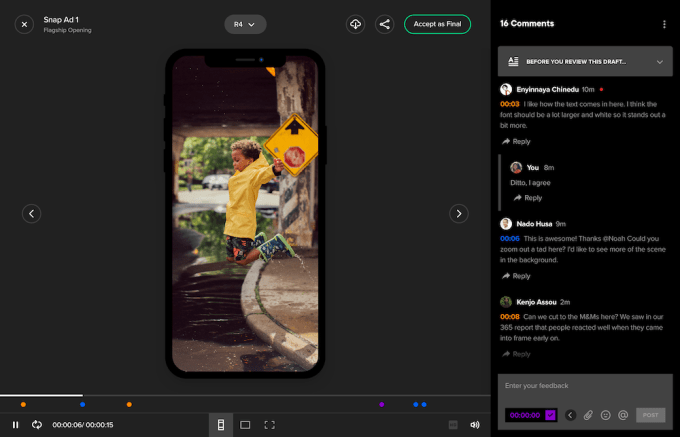Click the download icon in top bar

coord(355,24)
